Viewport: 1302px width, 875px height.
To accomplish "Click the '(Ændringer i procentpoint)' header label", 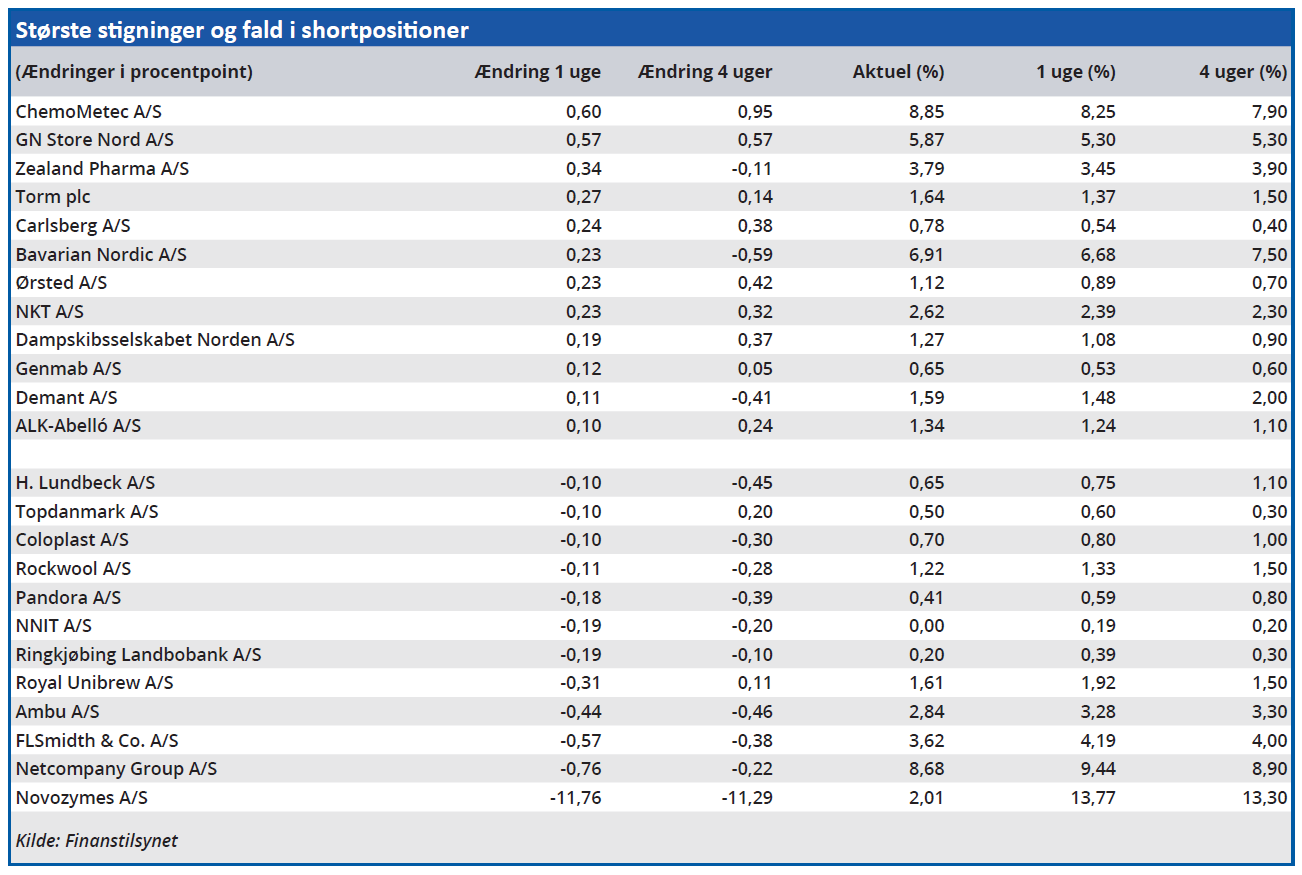I will click(134, 72).
